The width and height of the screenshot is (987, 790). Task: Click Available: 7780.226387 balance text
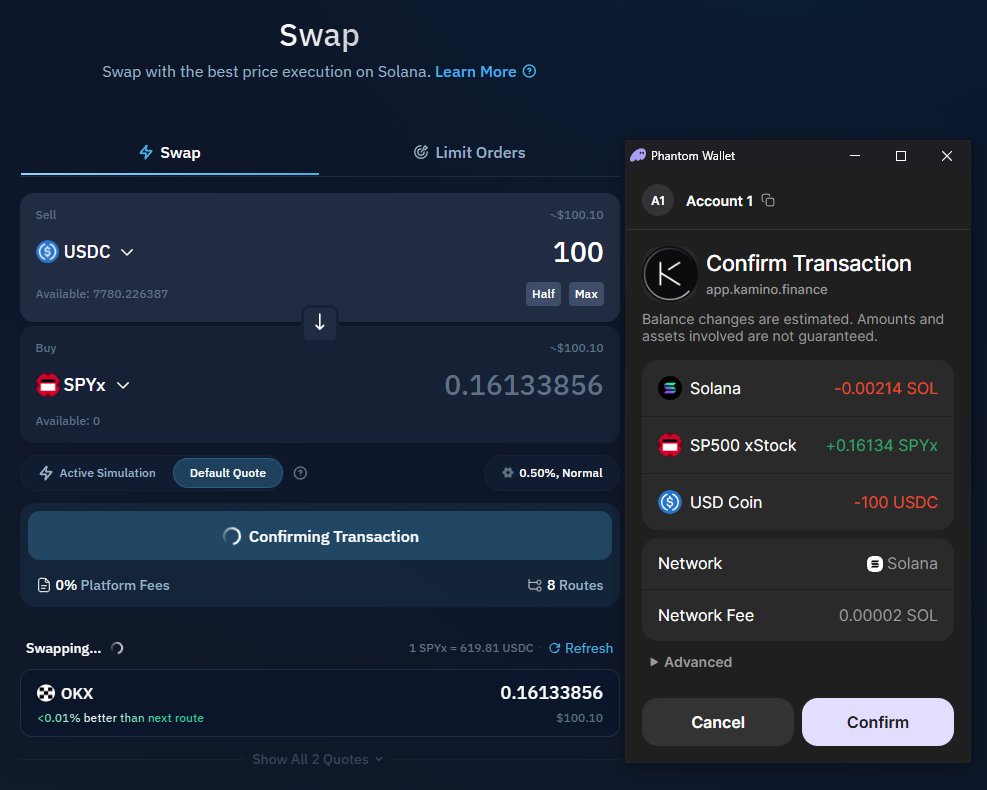click(102, 294)
